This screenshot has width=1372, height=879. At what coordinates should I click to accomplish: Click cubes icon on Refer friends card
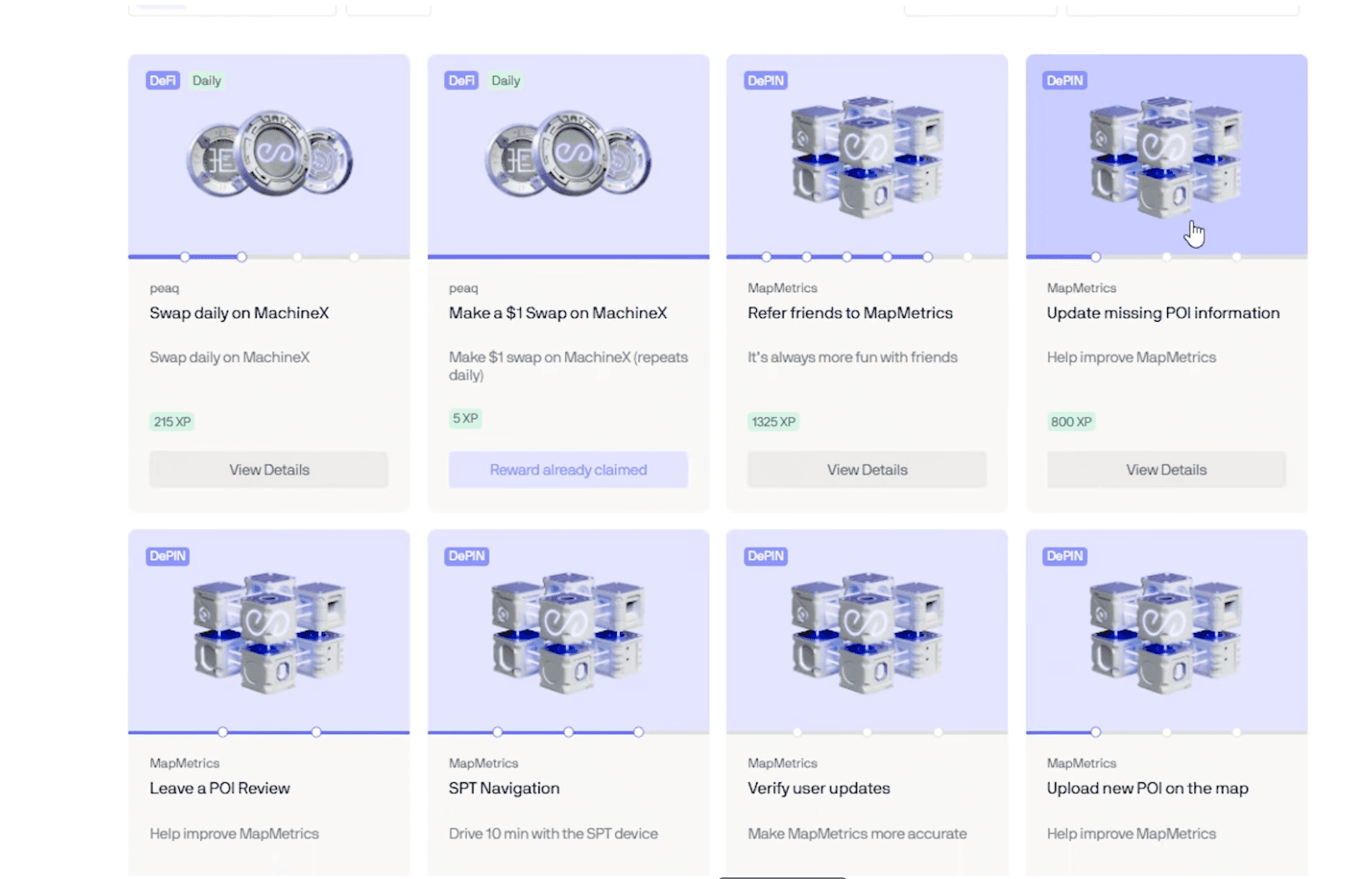click(867, 157)
